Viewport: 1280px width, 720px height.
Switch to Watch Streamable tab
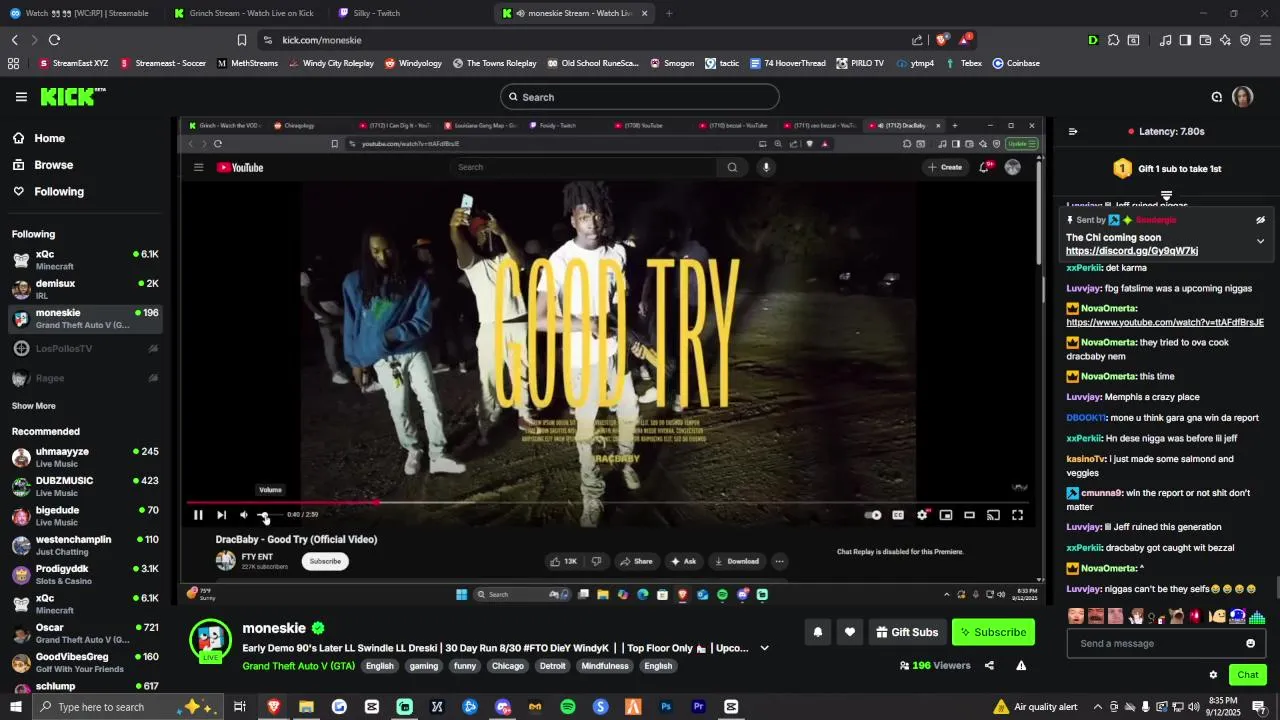click(x=80, y=13)
